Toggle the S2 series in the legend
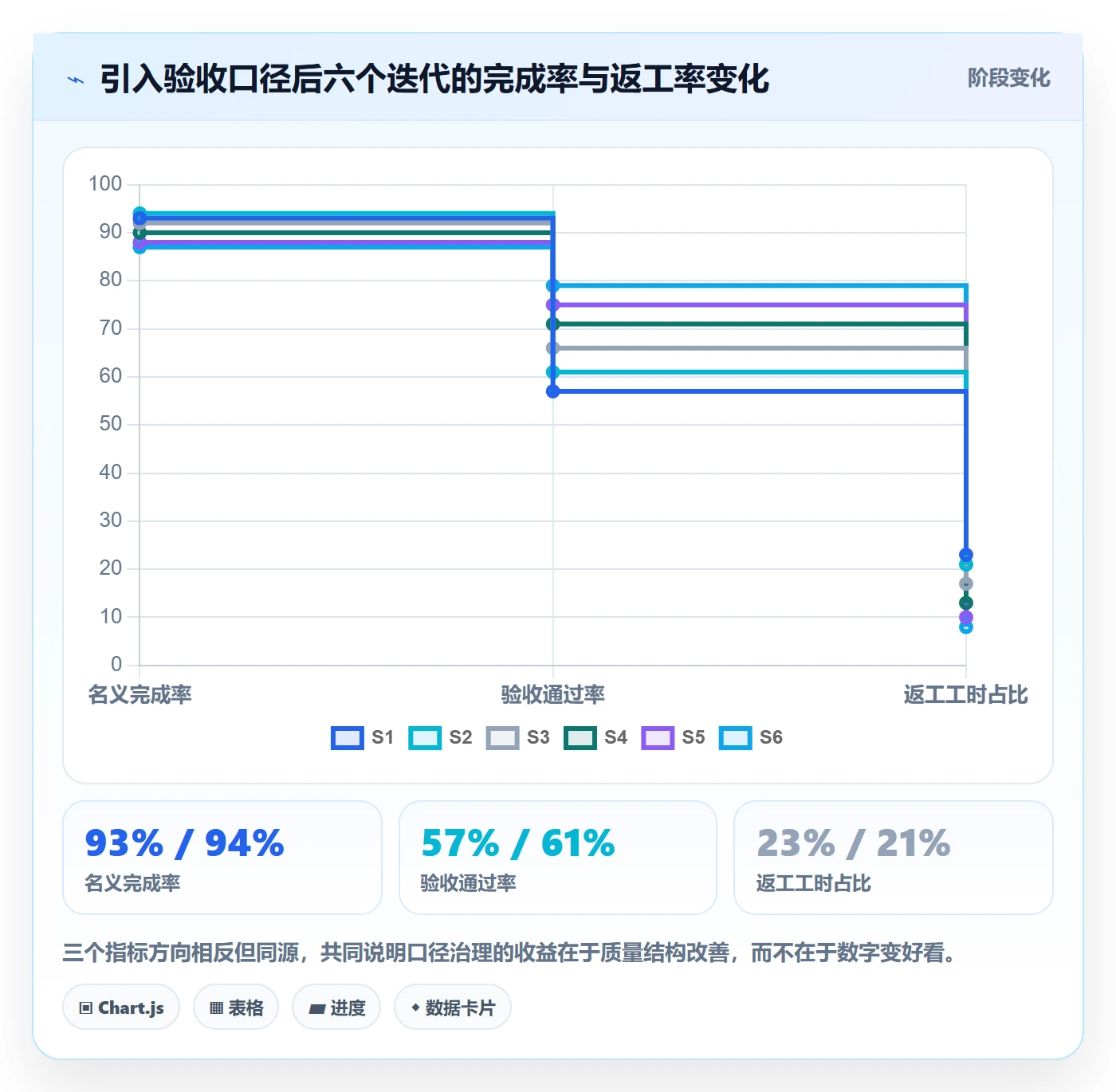This screenshot has height=1092, width=1116. [x=440, y=738]
